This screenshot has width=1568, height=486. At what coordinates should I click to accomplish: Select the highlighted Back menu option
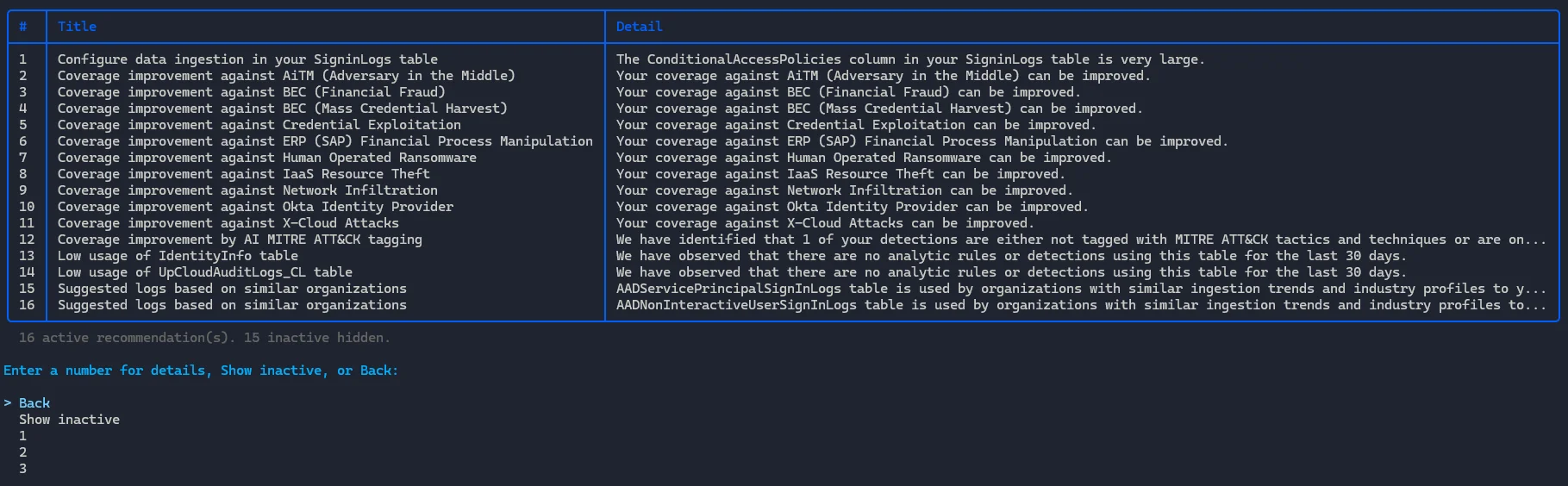pyautogui.click(x=34, y=403)
